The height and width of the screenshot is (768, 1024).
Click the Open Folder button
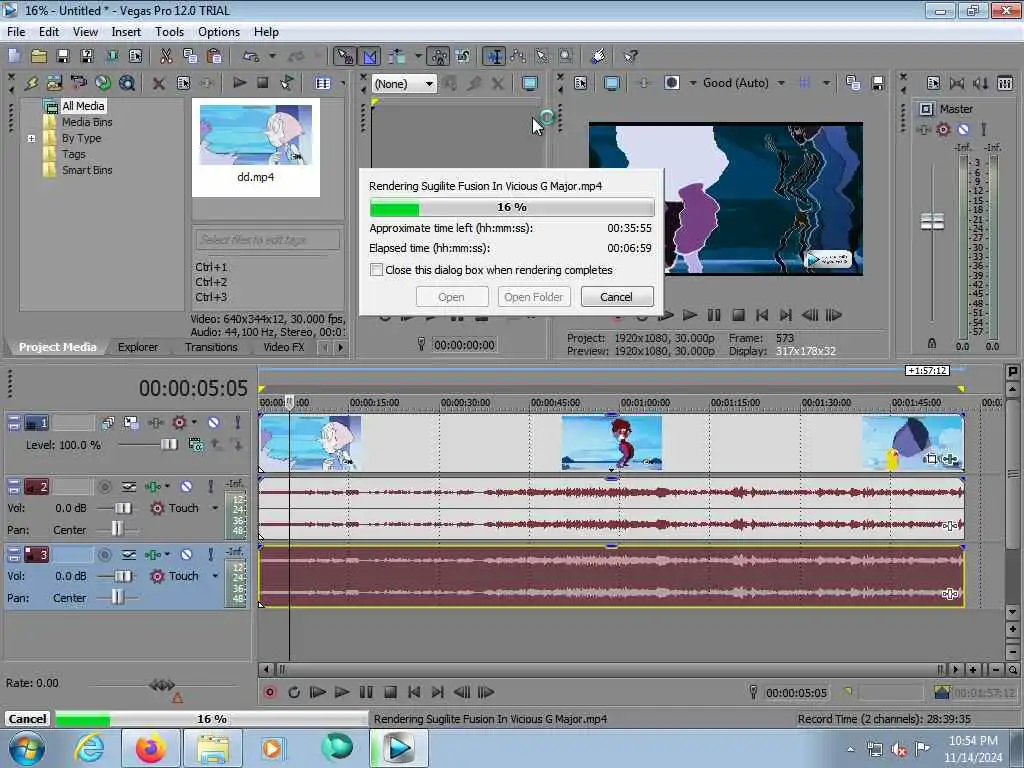coord(534,297)
